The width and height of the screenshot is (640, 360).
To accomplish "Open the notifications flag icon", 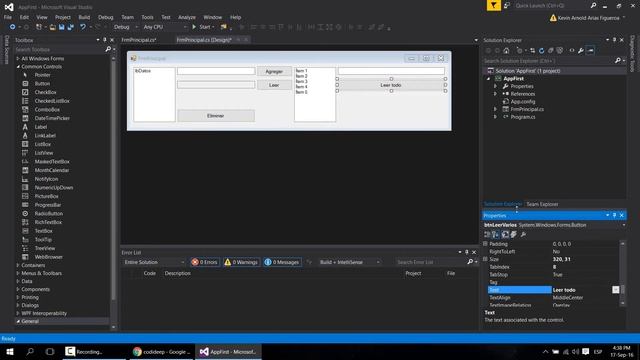I will 494,5.
